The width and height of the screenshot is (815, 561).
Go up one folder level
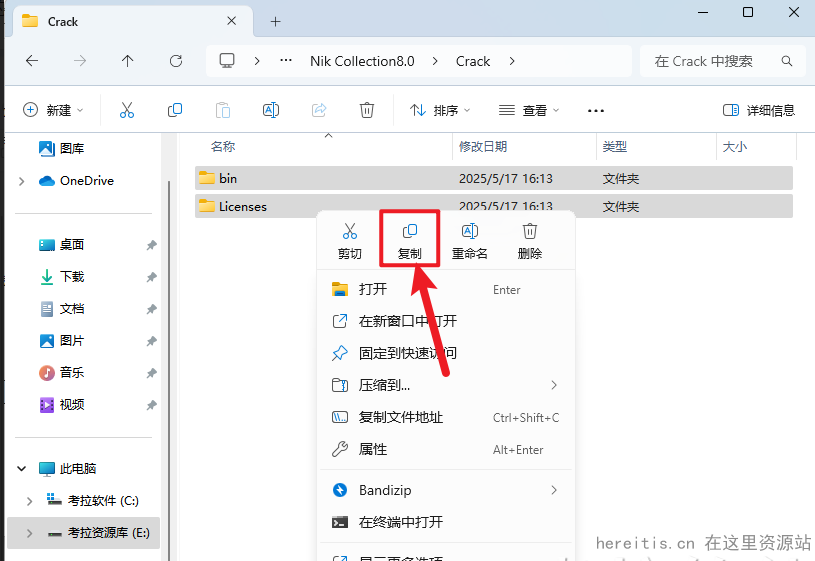127,61
